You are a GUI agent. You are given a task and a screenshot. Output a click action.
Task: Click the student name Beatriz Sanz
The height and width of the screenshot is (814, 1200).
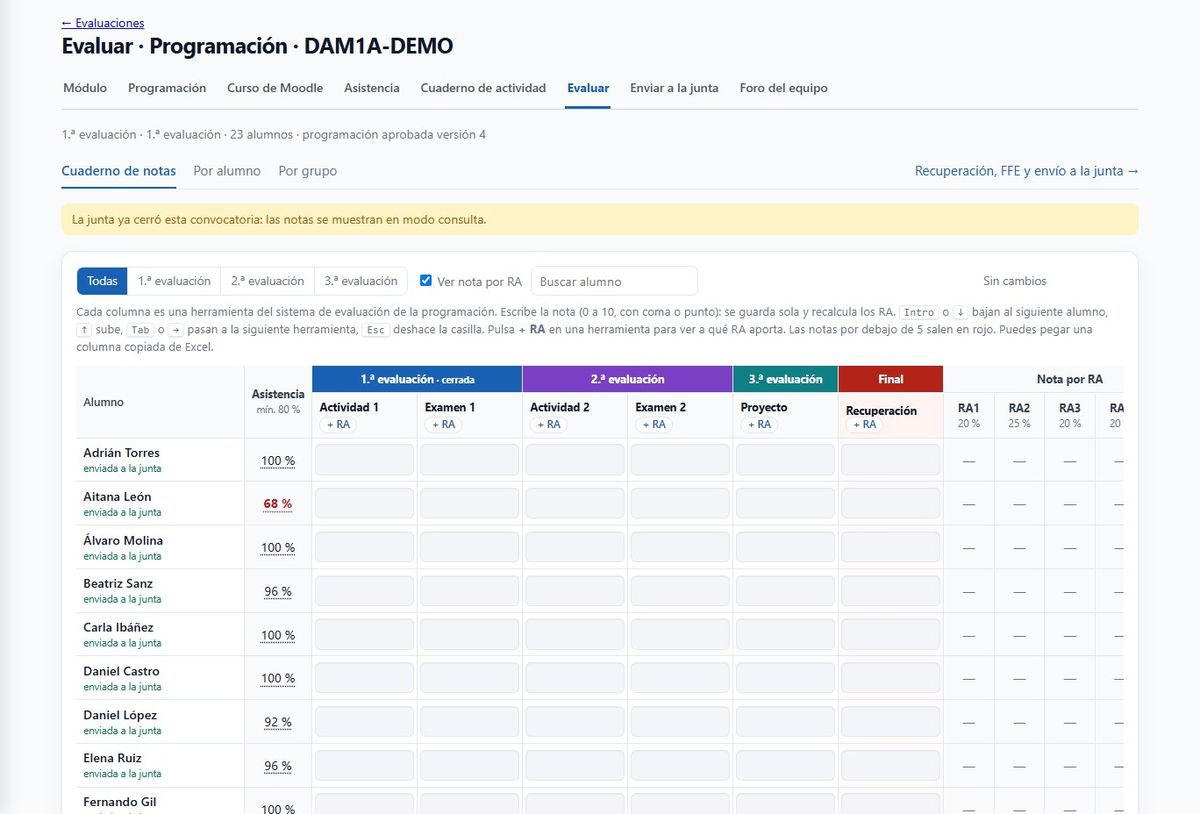(118, 584)
